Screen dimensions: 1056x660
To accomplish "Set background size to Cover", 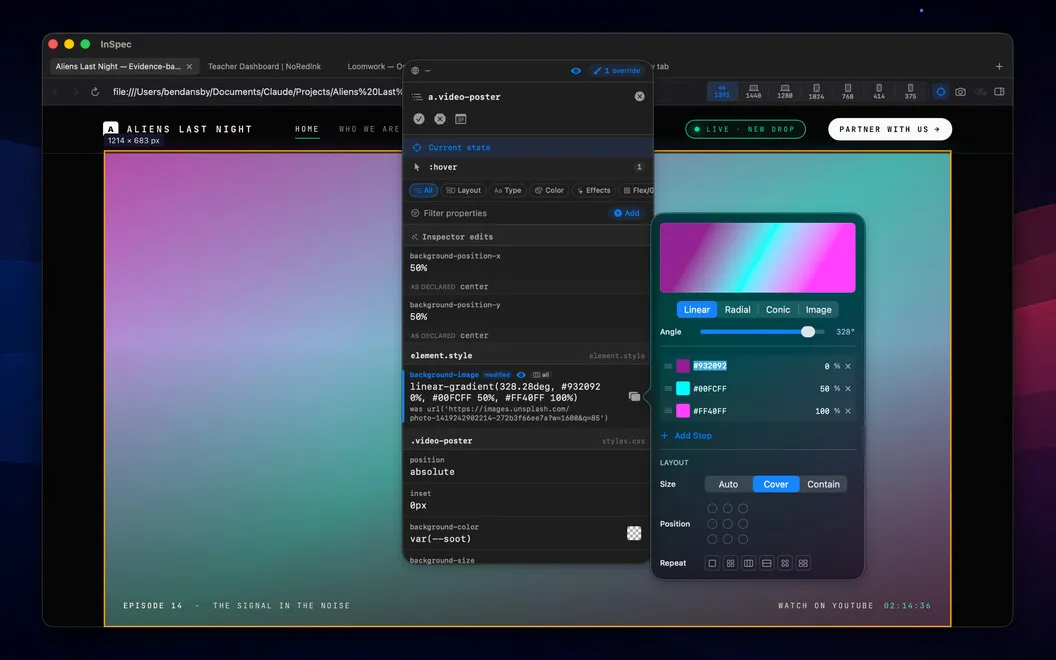I will click(x=776, y=484).
